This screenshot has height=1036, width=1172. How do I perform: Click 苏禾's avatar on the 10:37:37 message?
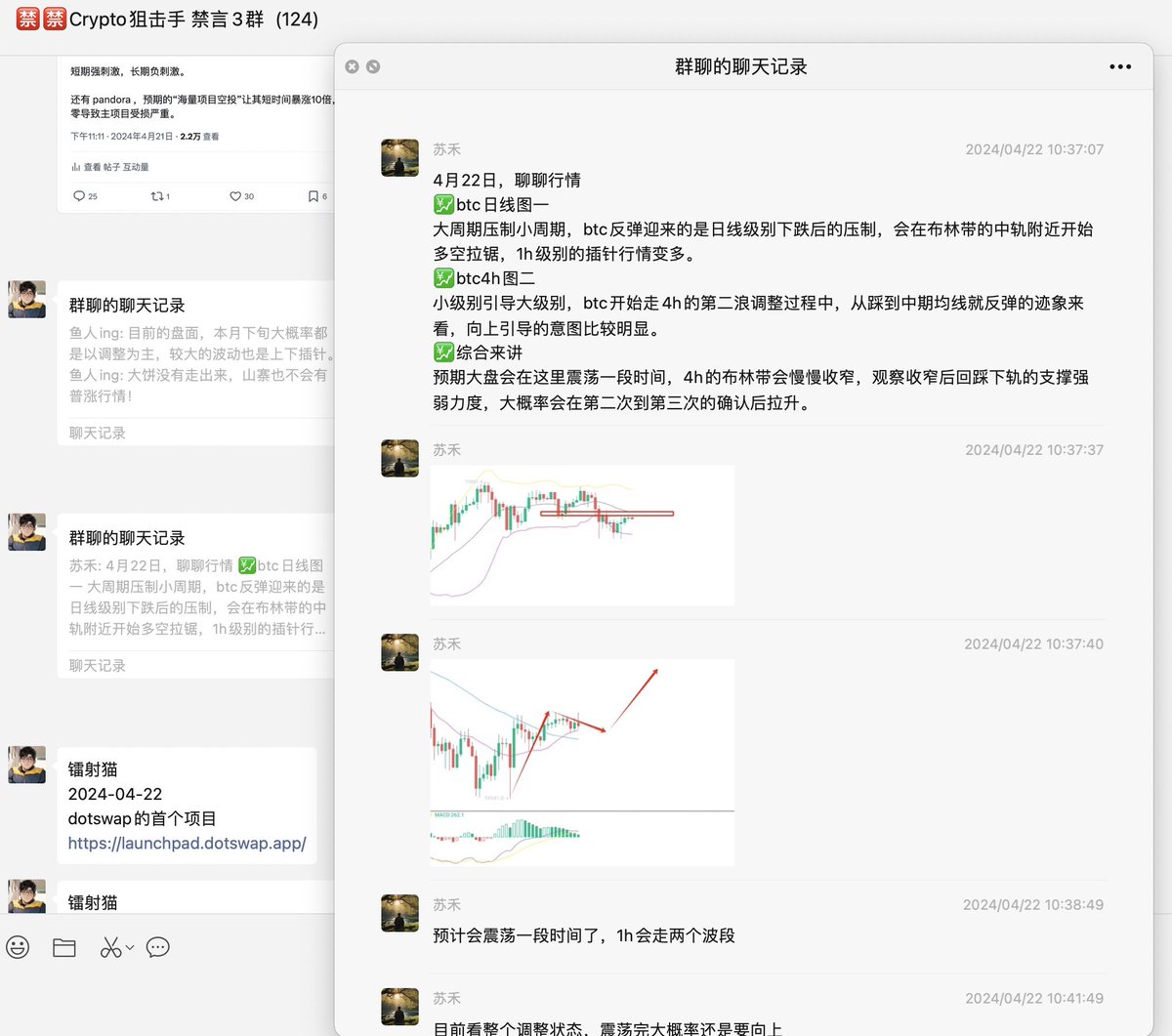point(399,458)
